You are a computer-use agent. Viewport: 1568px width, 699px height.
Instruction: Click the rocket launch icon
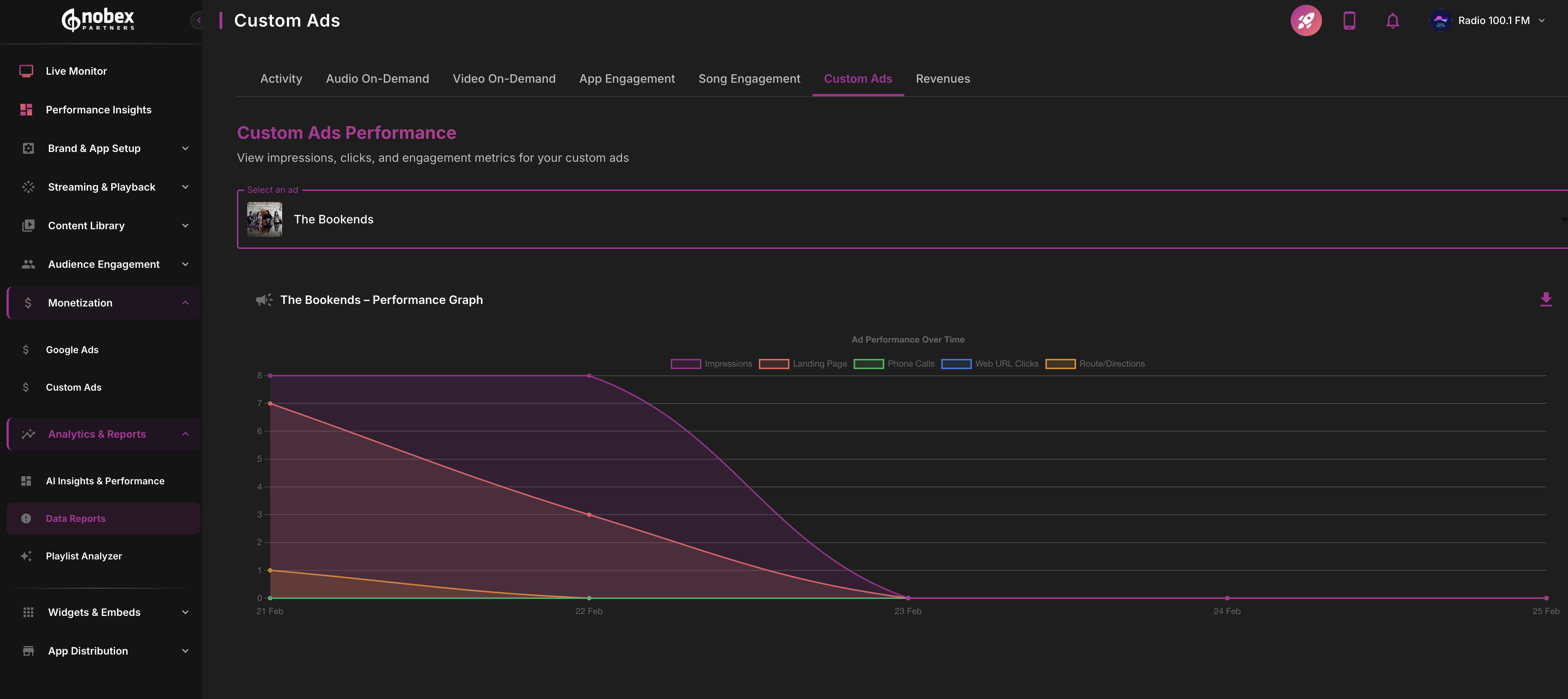[x=1306, y=21]
